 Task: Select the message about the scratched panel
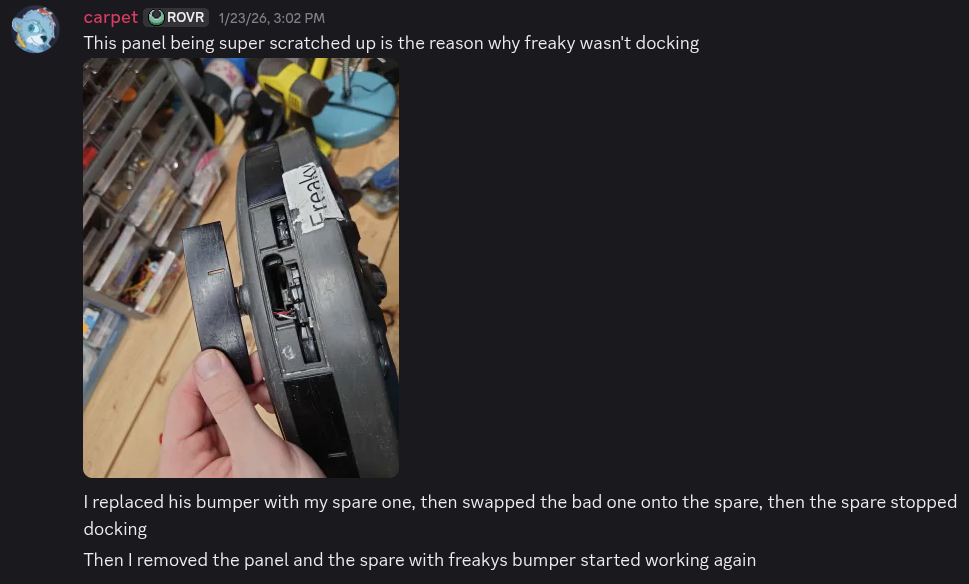(x=391, y=43)
